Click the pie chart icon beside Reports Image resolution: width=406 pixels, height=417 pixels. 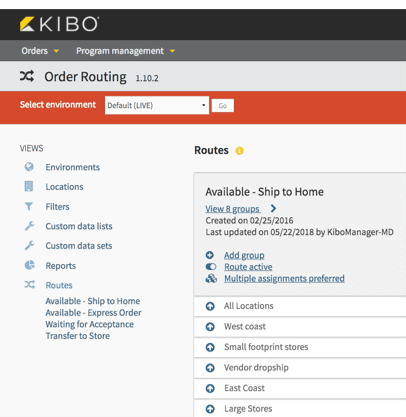click(29, 265)
